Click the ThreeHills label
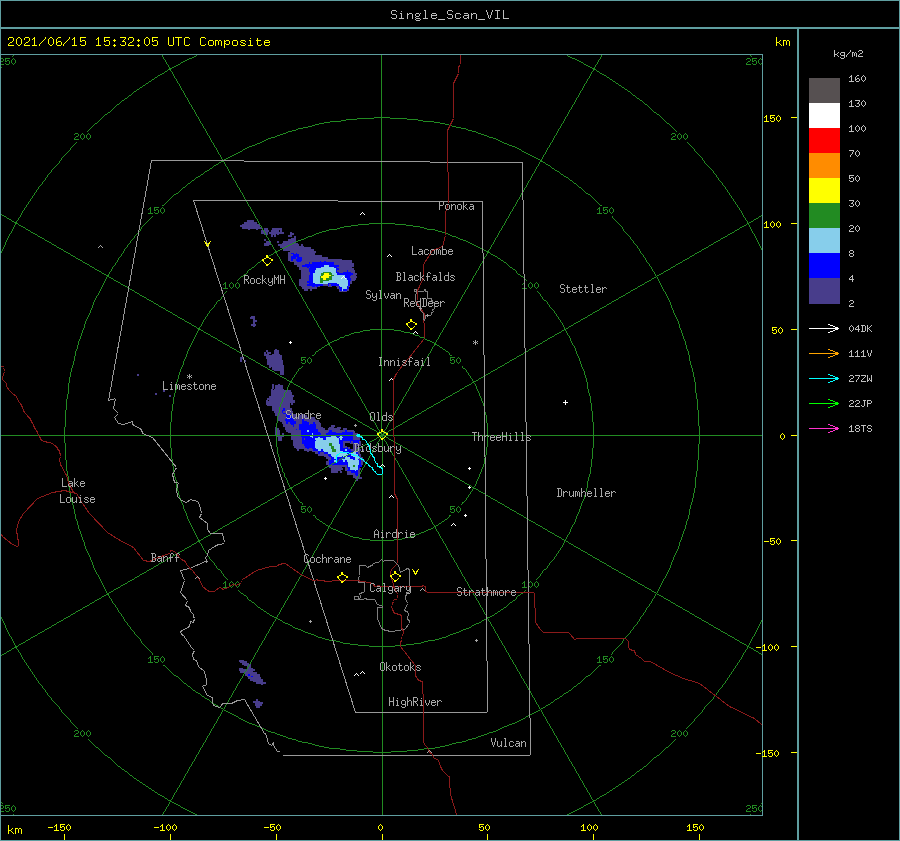 point(501,437)
